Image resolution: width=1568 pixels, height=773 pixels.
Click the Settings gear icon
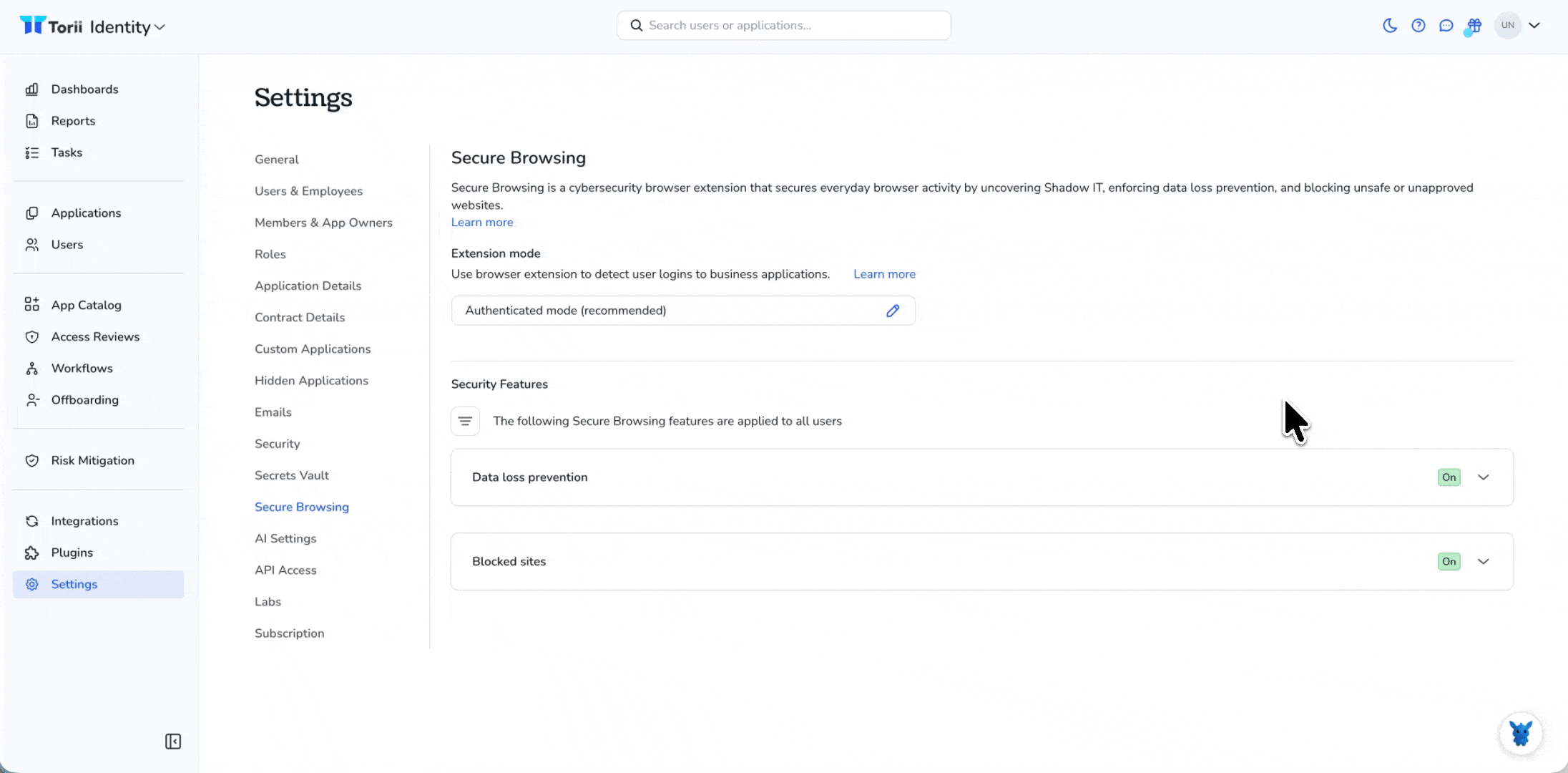[x=31, y=584]
